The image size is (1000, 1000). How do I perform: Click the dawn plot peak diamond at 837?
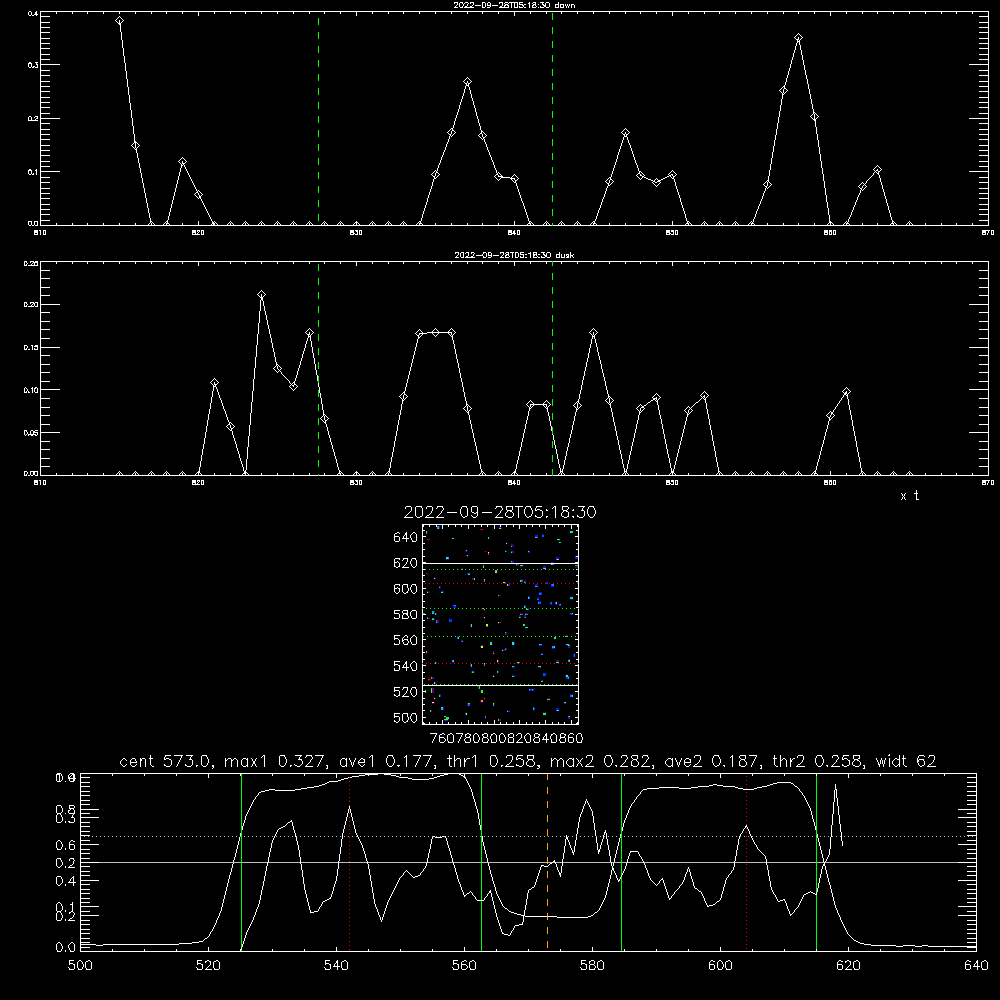click(x=467, y=82)
